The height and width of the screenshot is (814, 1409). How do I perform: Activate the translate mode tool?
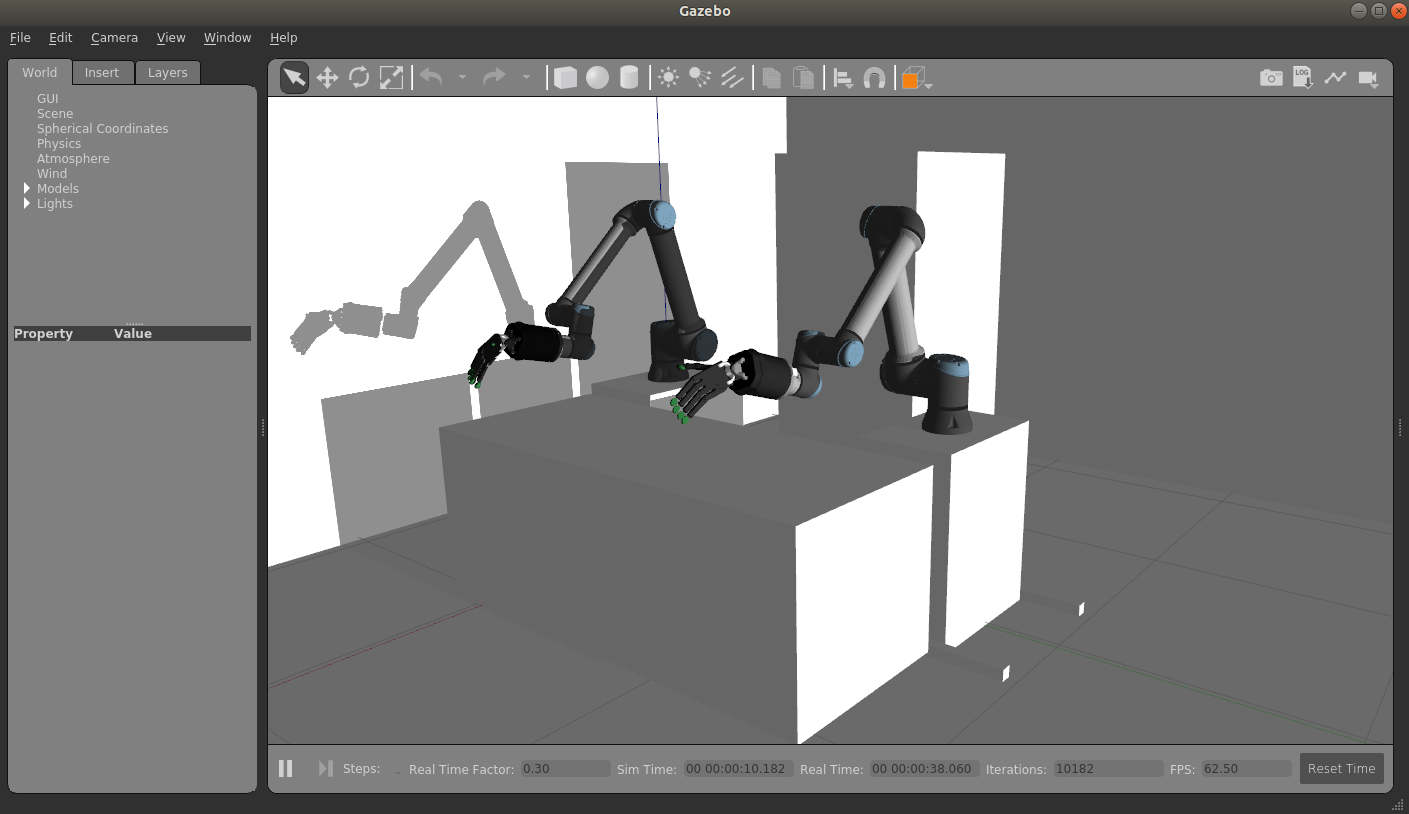coord(327,77)
